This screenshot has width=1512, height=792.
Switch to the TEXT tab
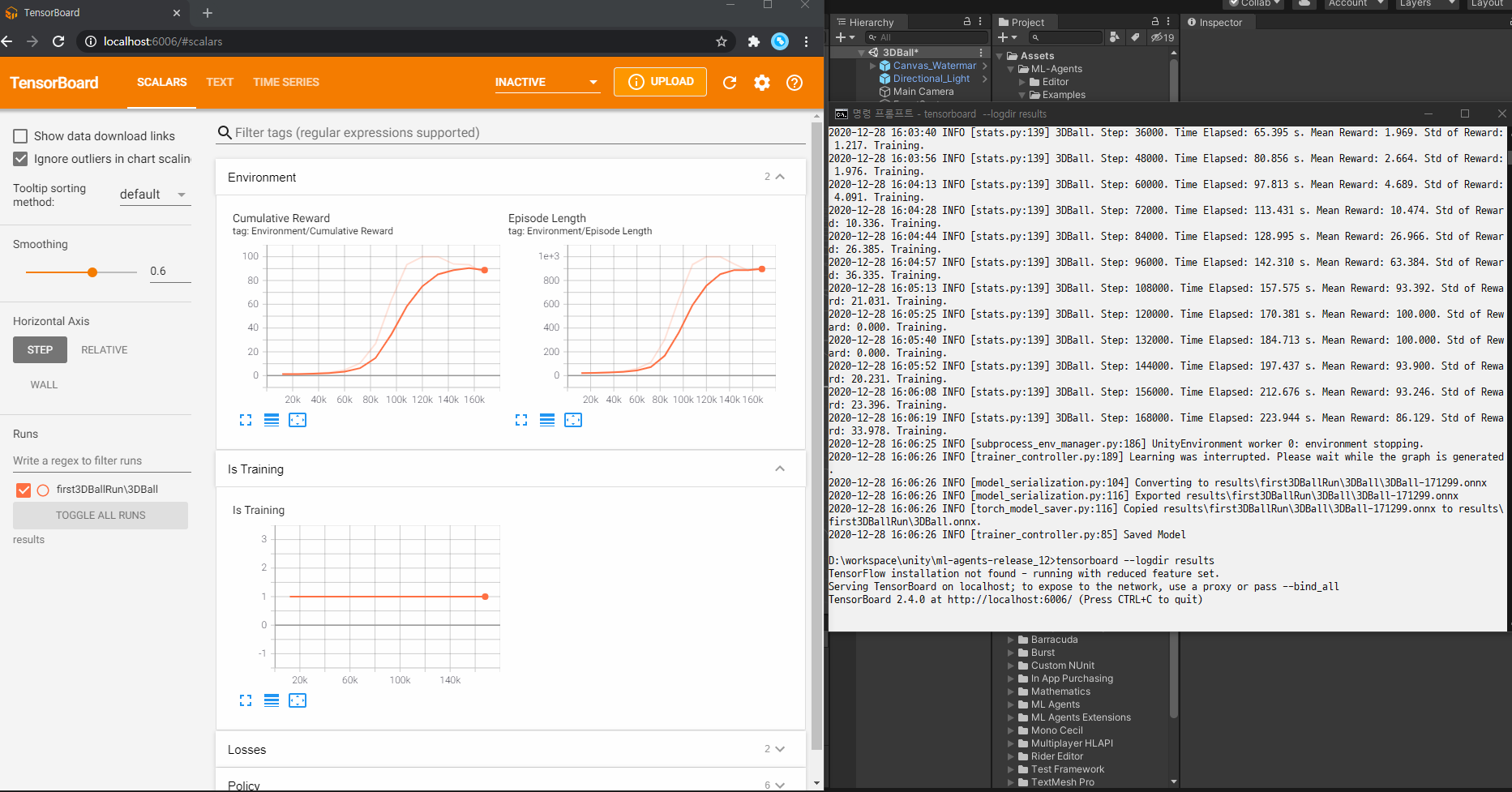[x=220, y=82]
